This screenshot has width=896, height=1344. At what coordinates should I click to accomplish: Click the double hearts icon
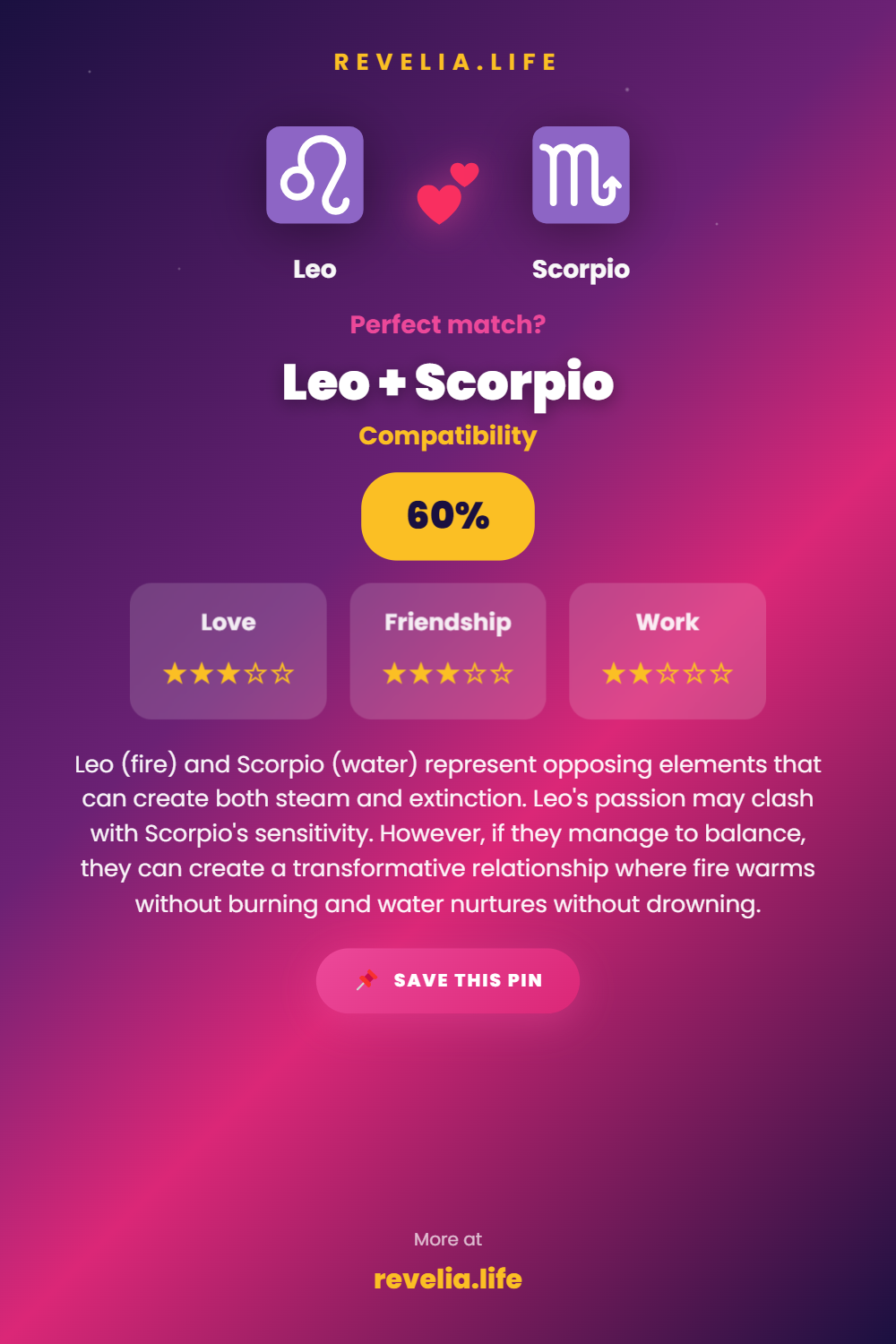tap(447, 193)
